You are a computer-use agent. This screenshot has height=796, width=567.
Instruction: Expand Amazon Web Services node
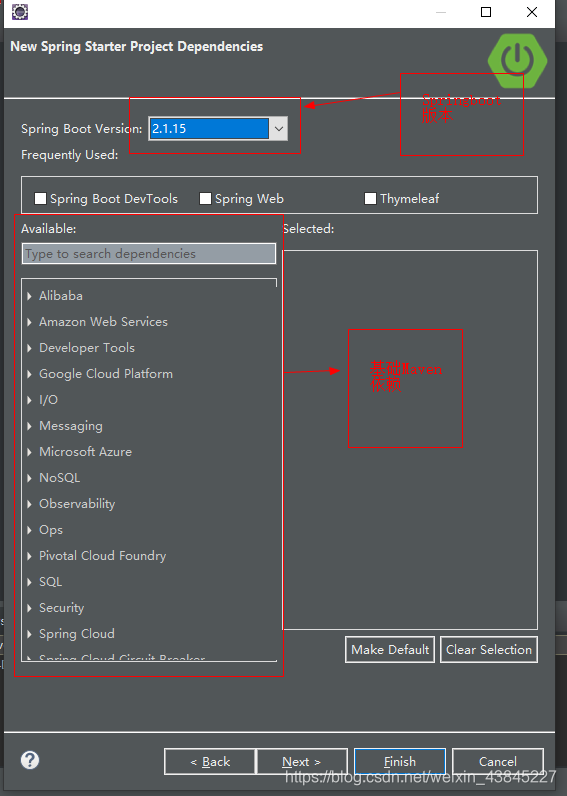click(29, 322)
